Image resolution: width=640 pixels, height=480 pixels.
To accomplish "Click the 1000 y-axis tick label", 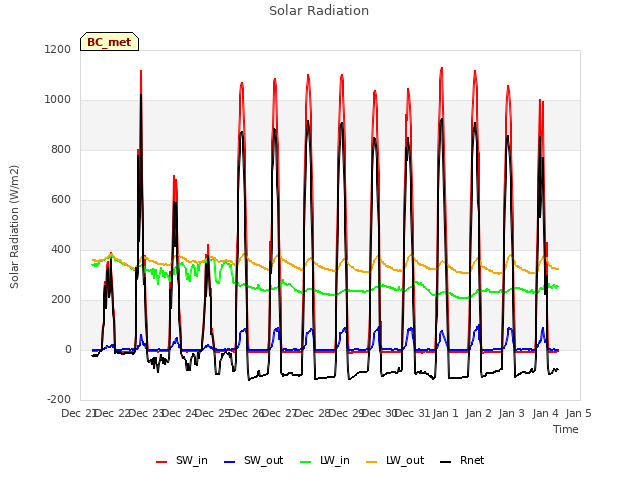I will (58, 100).
